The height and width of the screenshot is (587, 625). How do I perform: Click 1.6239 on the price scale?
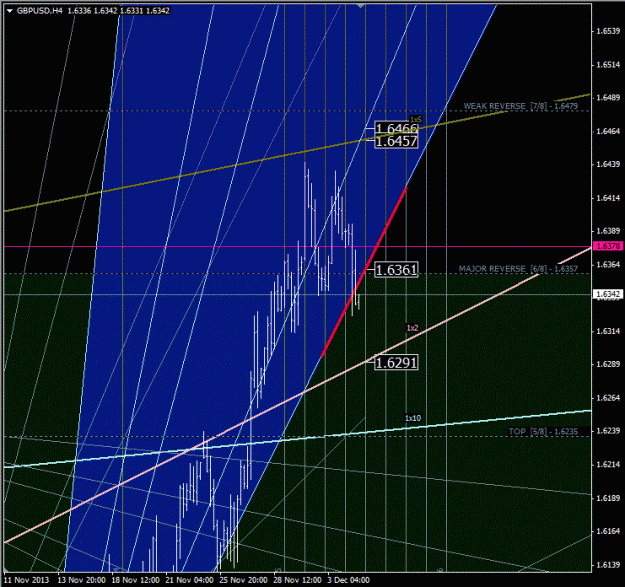(608, 431)
